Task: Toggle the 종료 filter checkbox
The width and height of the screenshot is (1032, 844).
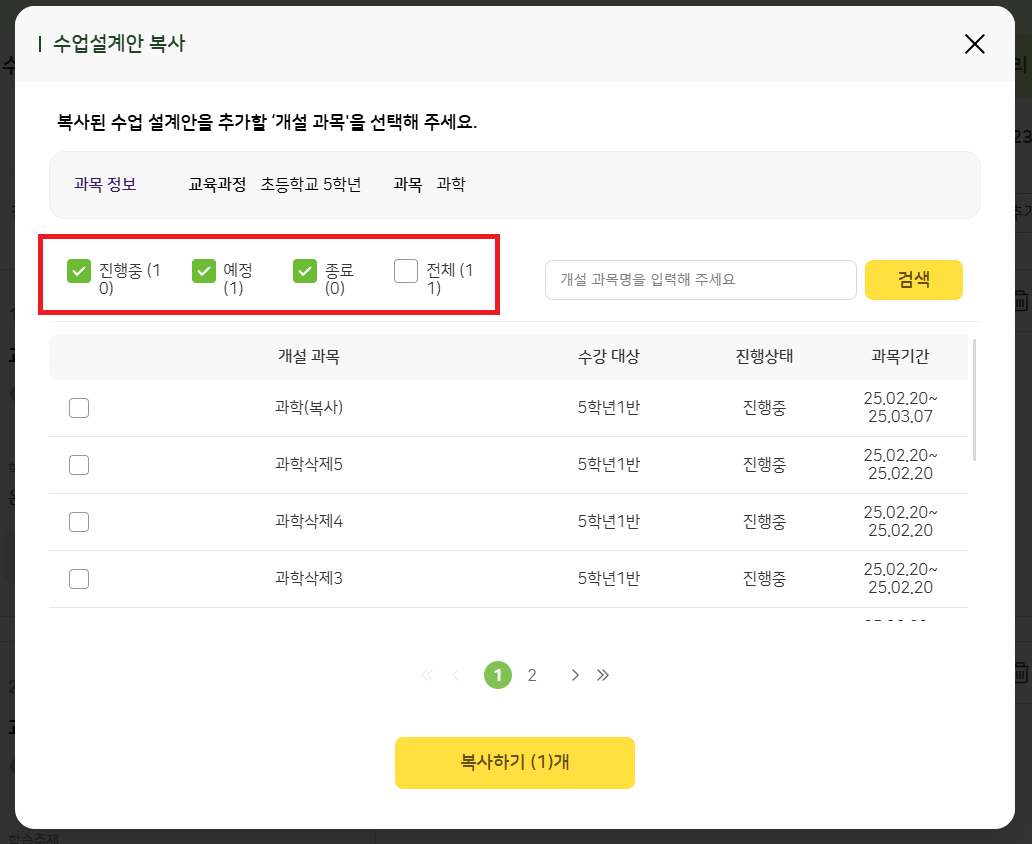Action: pyautogui.click(x=305, y=271)
